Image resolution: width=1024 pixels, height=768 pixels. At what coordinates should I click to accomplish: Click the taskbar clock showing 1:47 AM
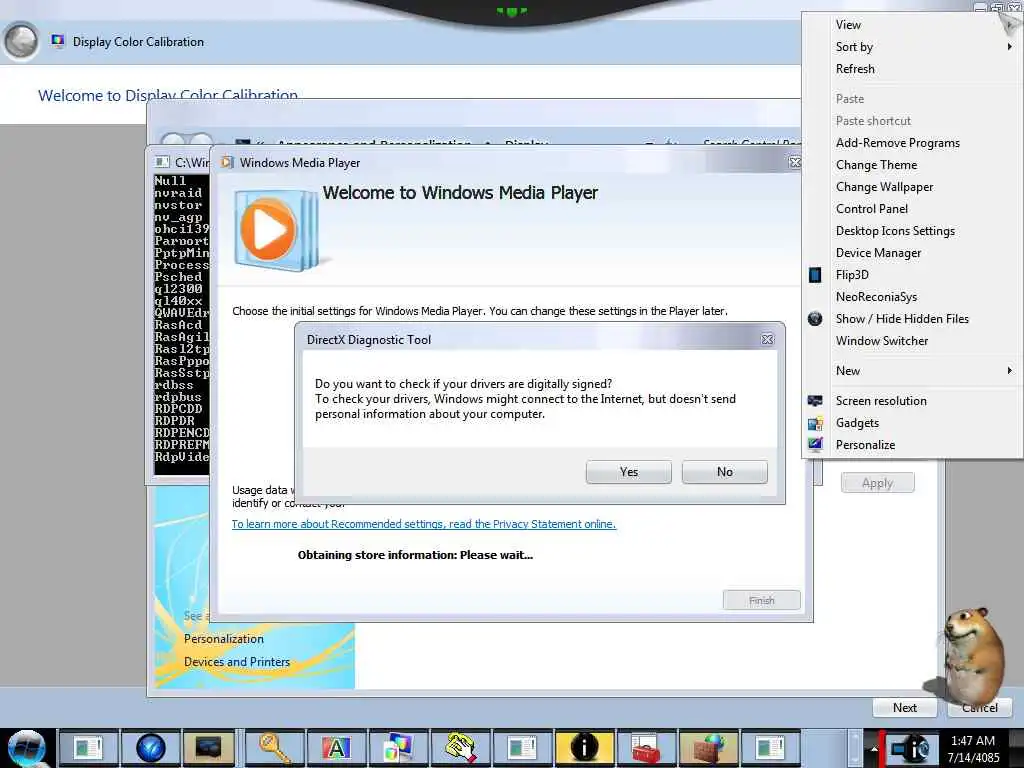point(972,748)
